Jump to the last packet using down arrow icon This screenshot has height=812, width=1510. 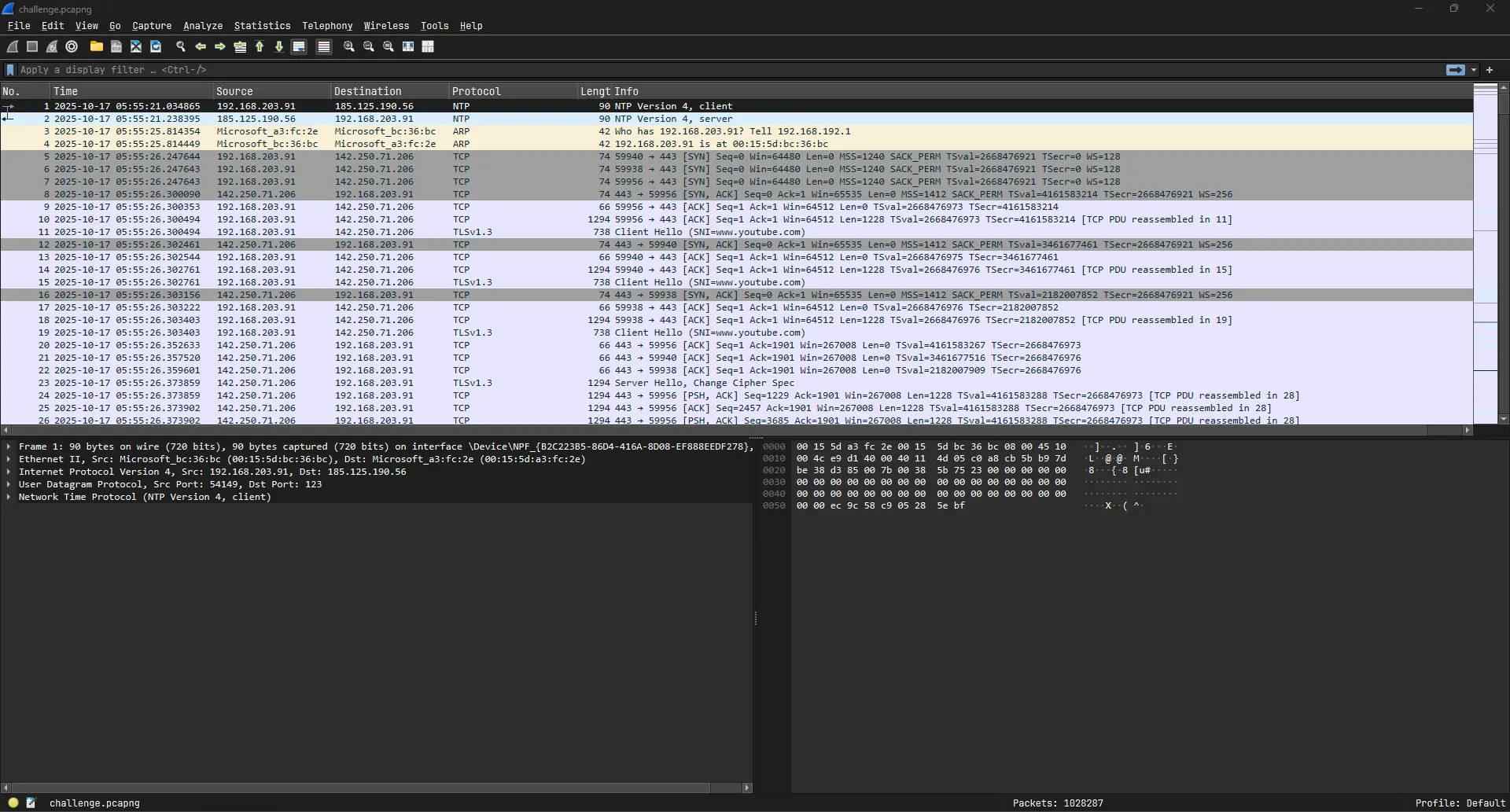point(279,47)
